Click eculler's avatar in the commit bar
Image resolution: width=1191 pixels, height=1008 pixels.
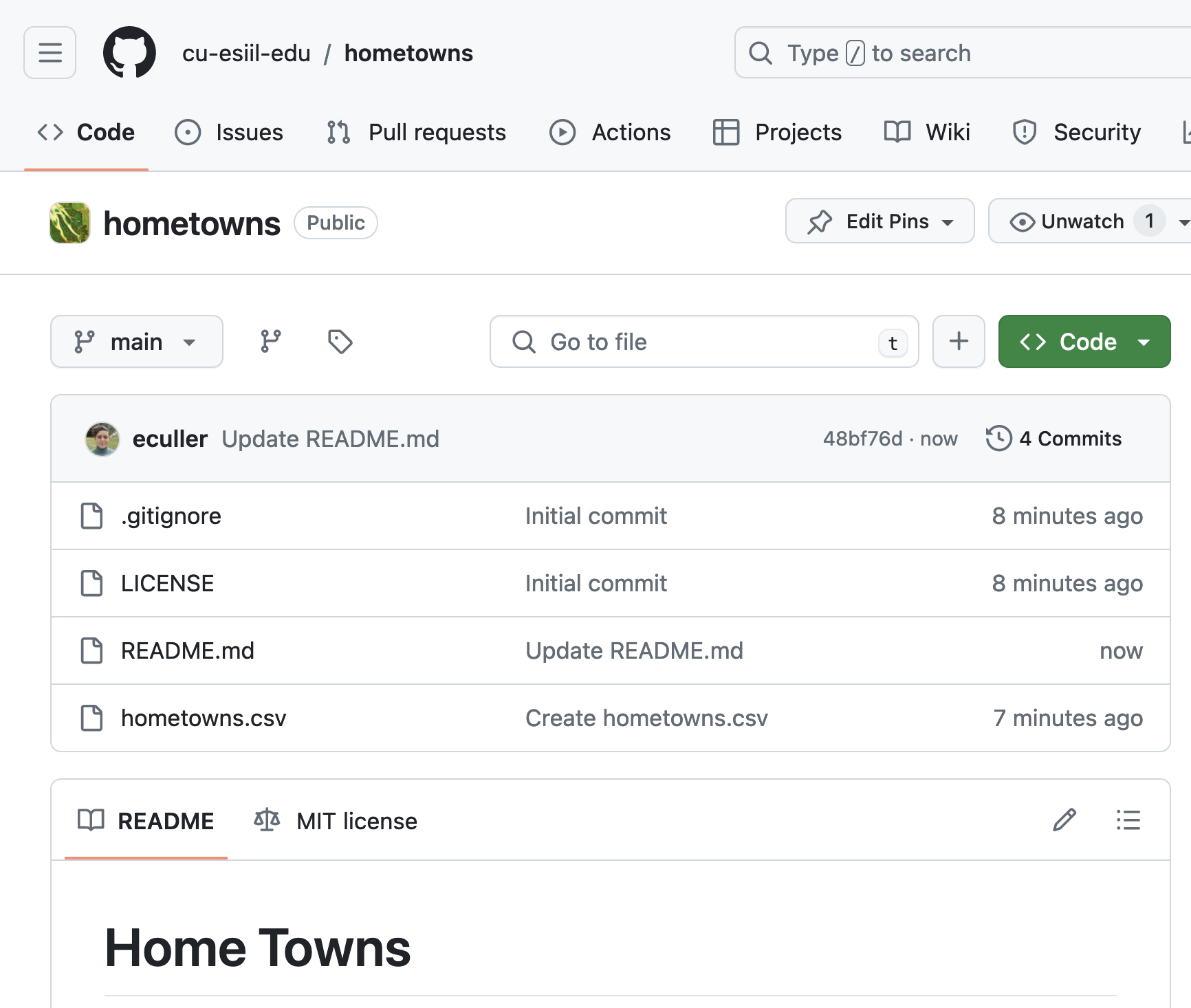click(x=102, y=439)
